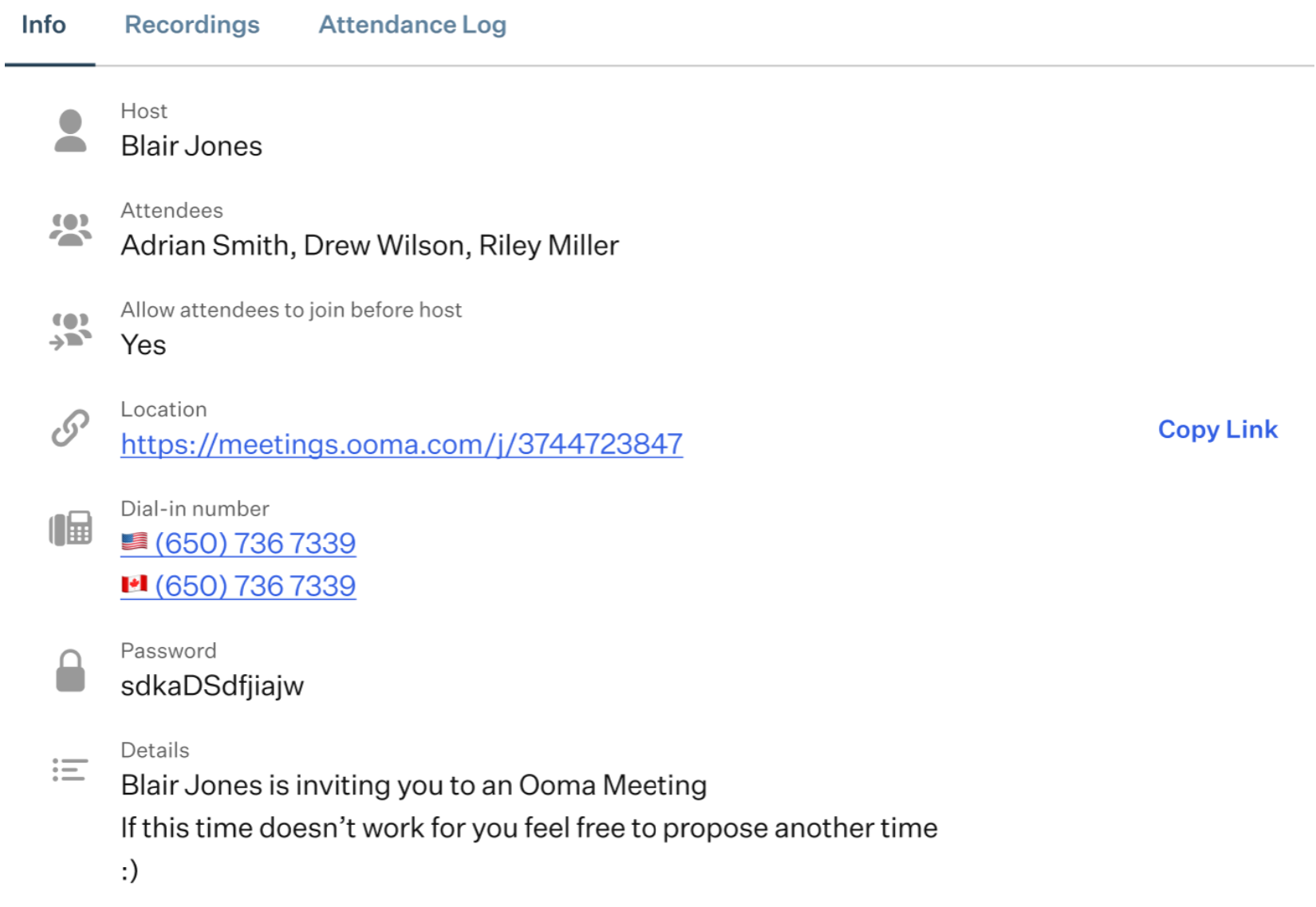Call the US dial-in number

pyautogui.click(x=255, y=543)
